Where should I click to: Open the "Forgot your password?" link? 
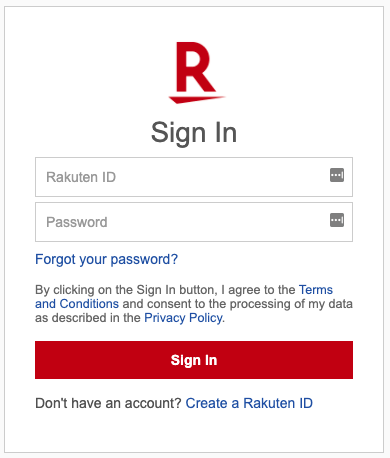[x=106, y=259]
